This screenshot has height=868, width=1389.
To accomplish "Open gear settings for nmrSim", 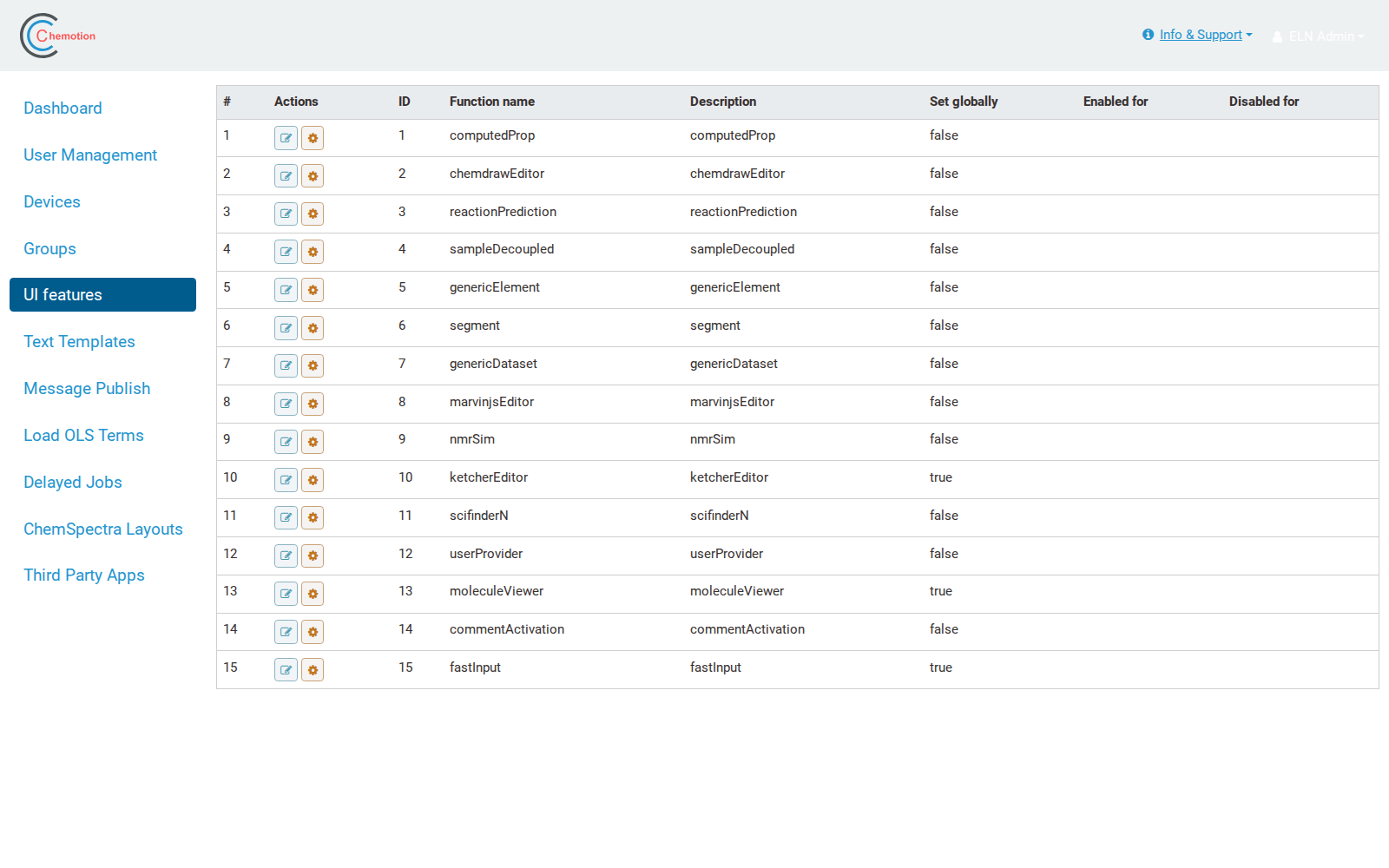I will pos(313,442).
